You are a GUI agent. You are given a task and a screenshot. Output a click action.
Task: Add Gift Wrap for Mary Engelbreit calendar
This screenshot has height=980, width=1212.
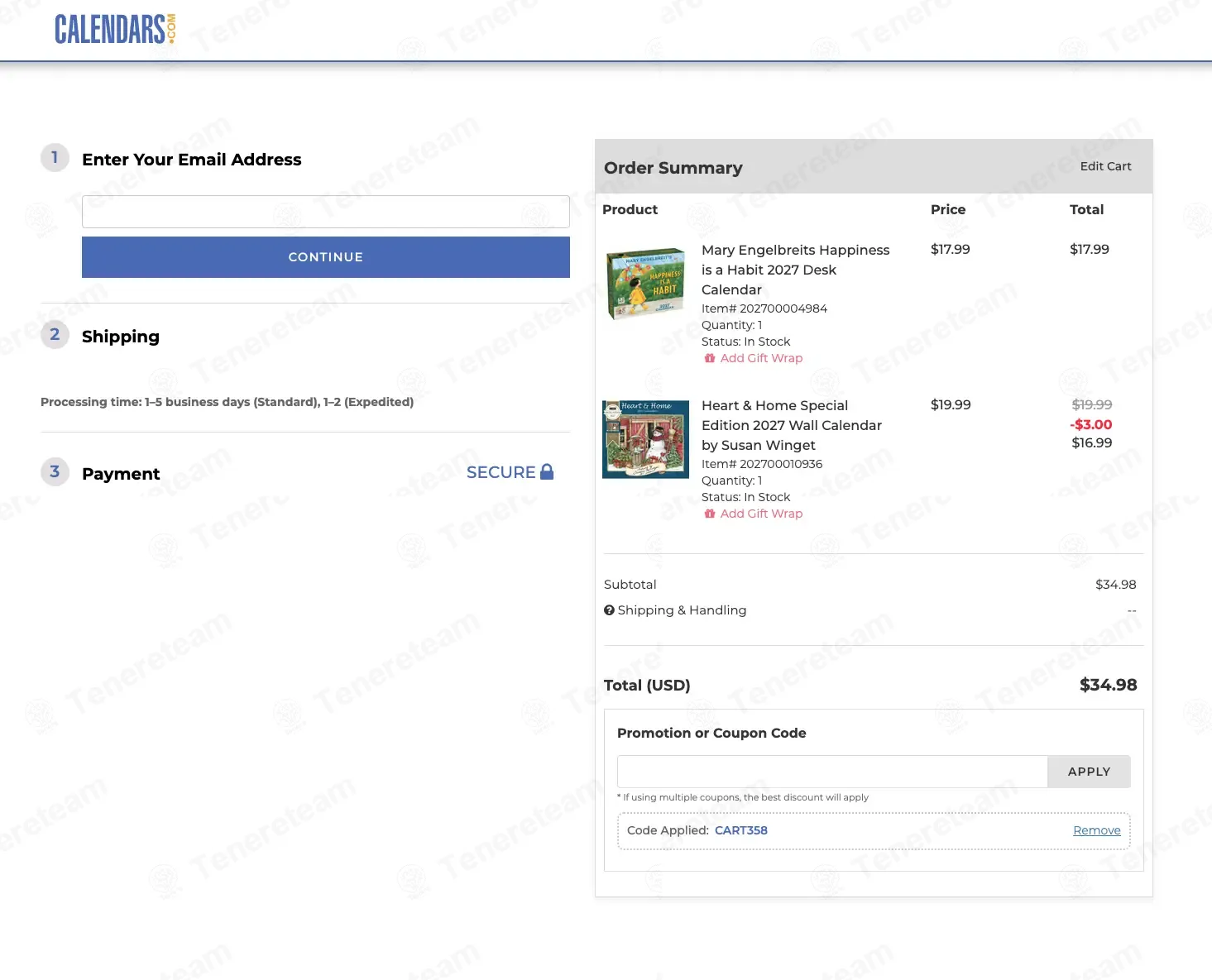[x=754, y=358]
